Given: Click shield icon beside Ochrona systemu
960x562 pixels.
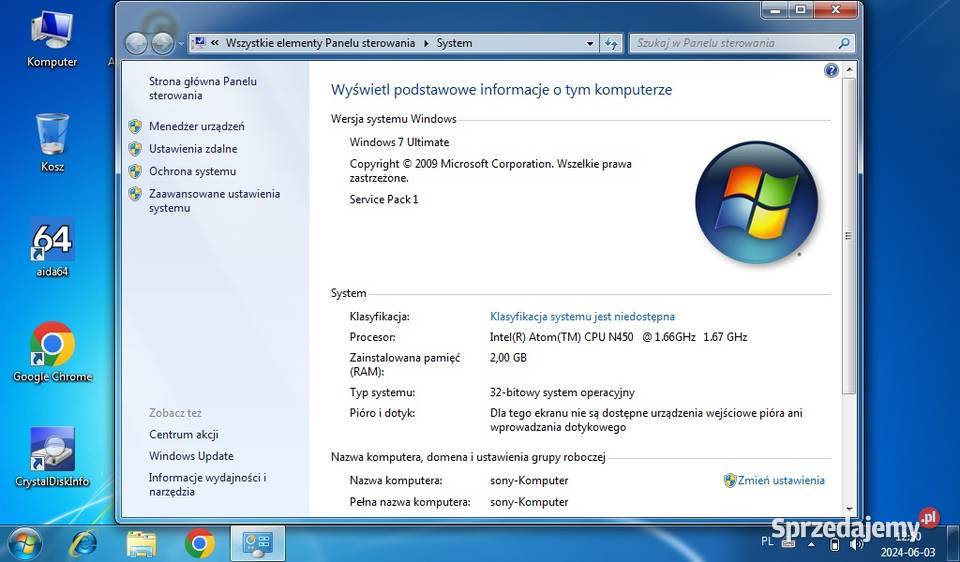Looking at the screenshot, I should [135, 171].
